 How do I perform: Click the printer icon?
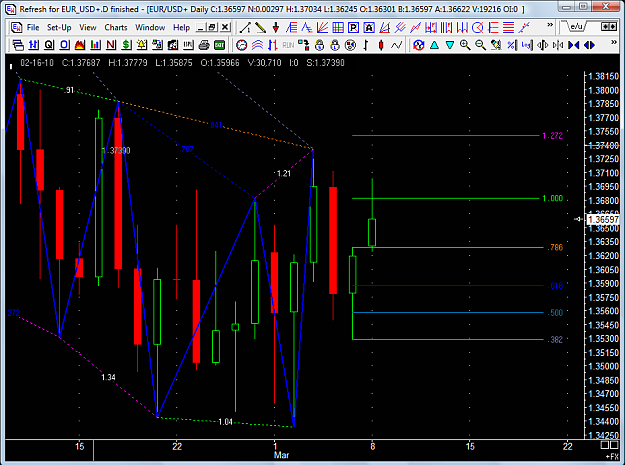[204, 45]
